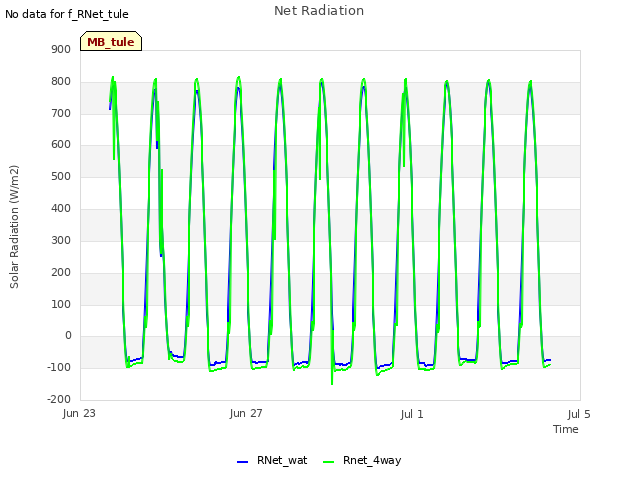Click the Time axis label
The image size is (640, 480).
[566, 429]
